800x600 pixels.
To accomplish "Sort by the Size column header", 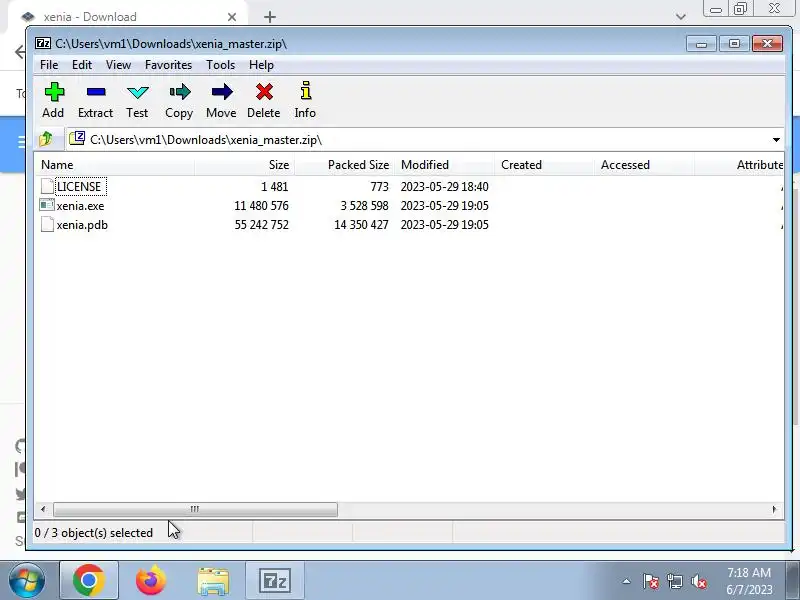I will click(244, 164).
